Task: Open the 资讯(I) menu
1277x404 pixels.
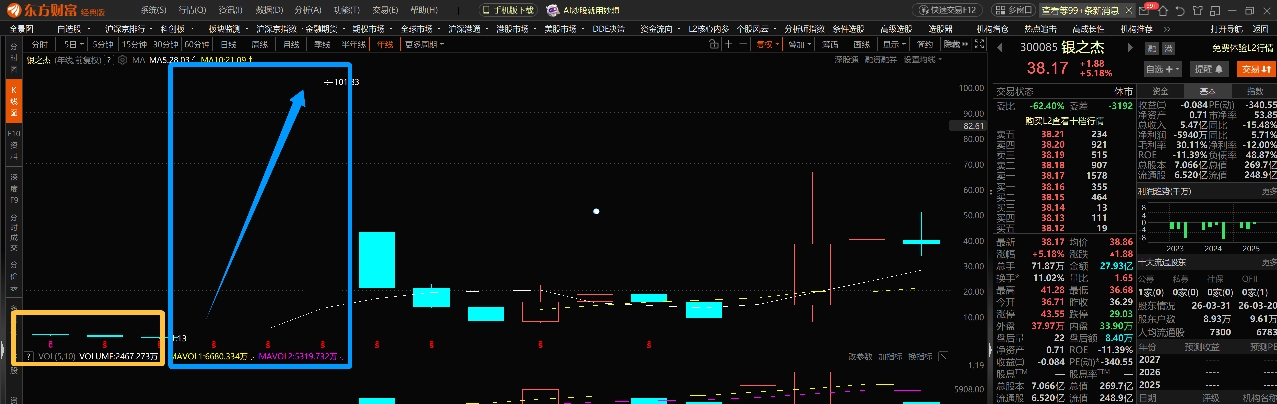Action: tap(230, 9)
